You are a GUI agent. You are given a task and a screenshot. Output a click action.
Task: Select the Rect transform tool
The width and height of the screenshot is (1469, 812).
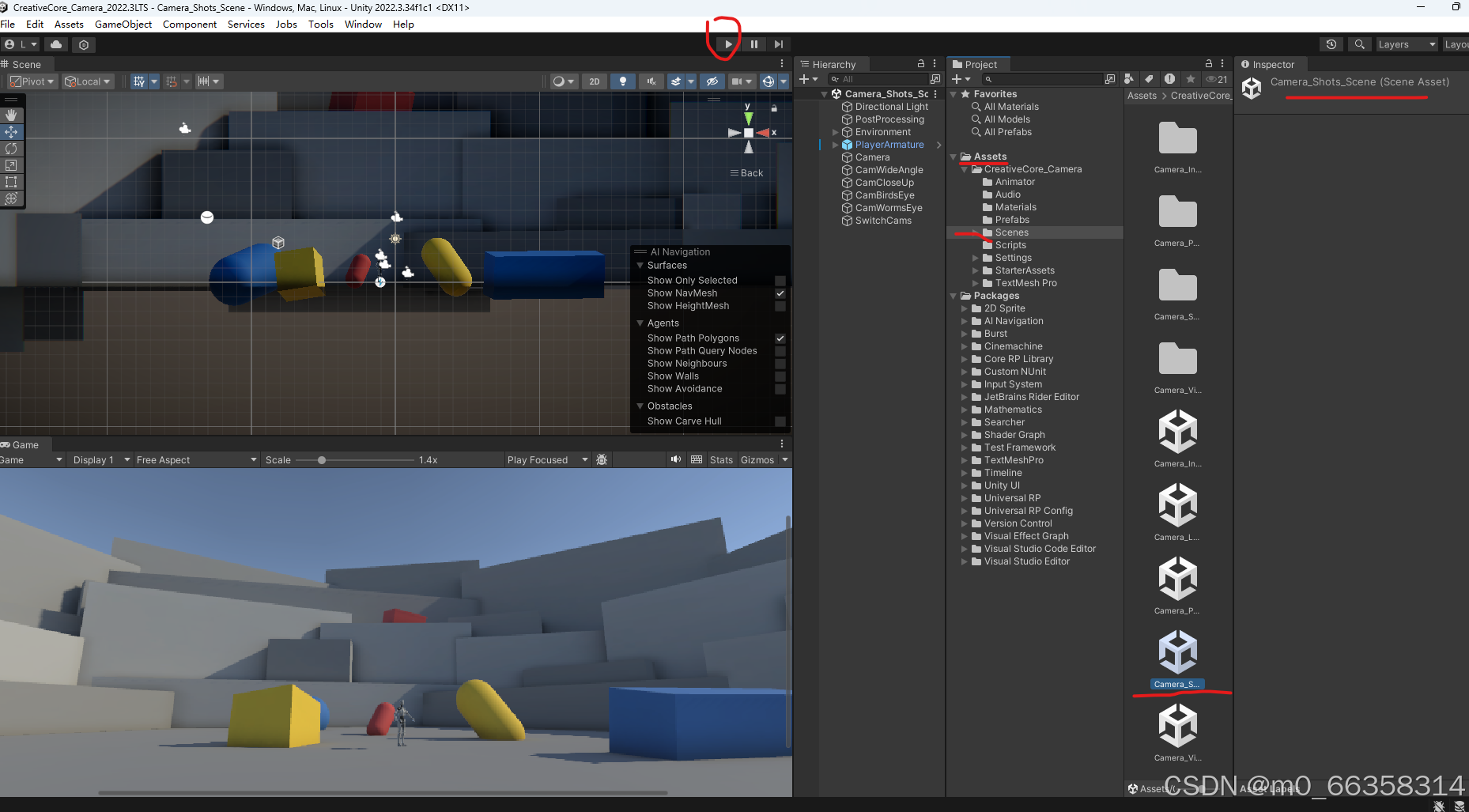[11, 182]
